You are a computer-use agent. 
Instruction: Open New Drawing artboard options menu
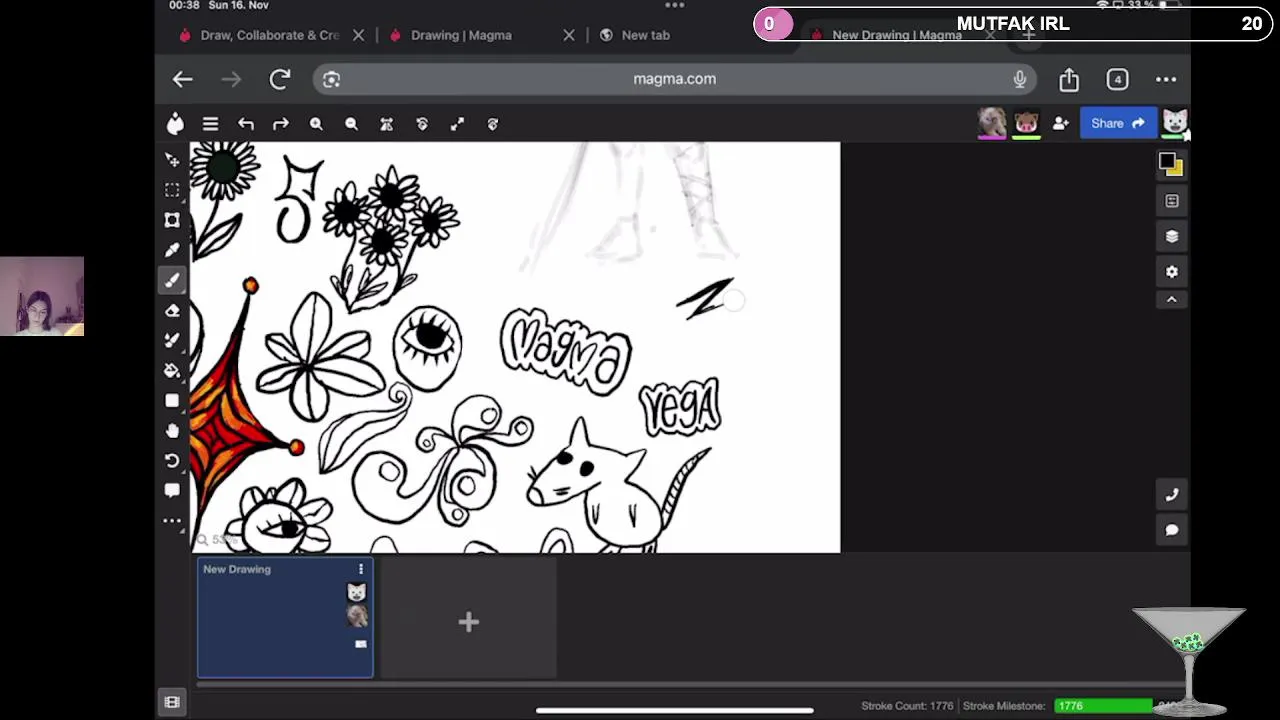click(361, 569)
